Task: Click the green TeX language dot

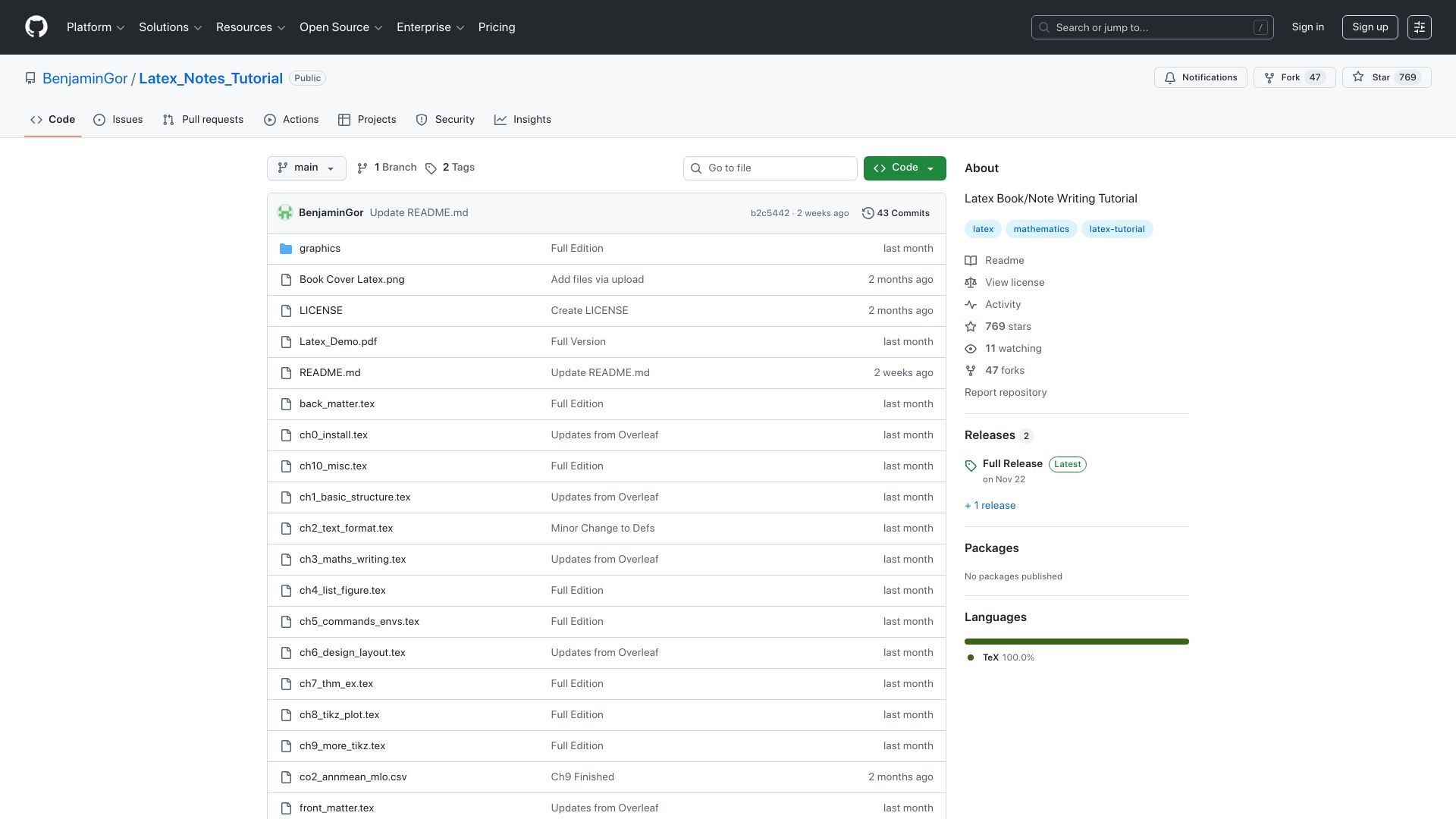Action: coord(971,657)
